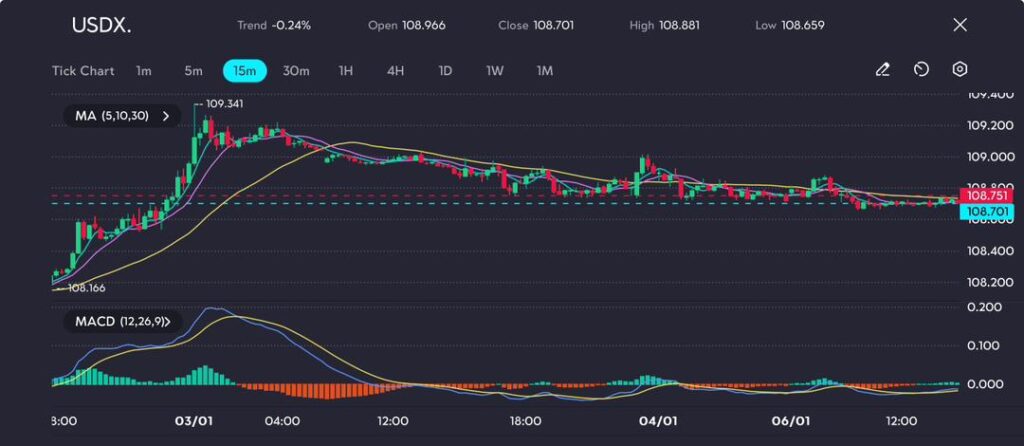Switch to the 1D daily timeframe
1024x446 pixels.
click(445, 71)
